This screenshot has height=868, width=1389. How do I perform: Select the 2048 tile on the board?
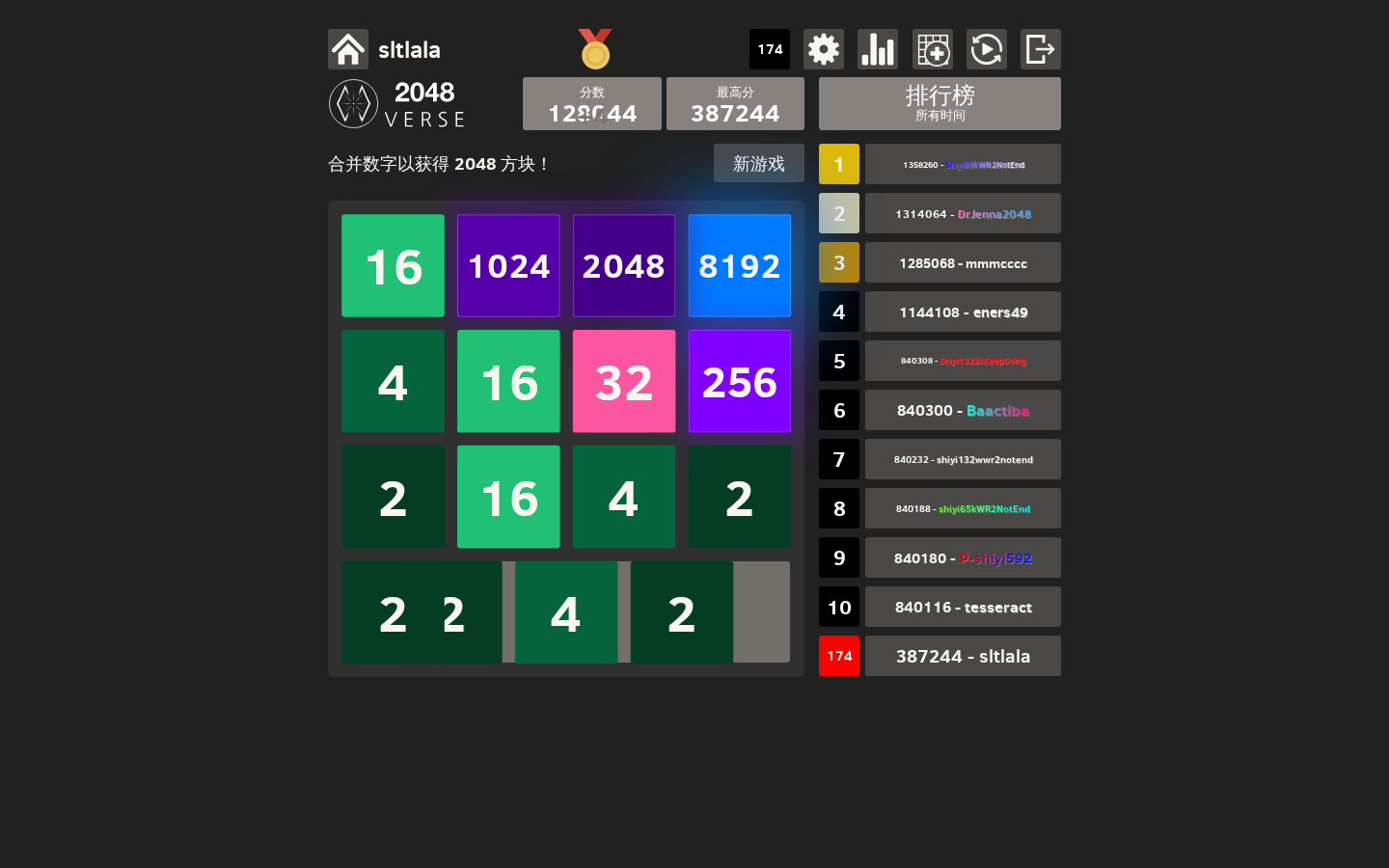tap(624, 266)
